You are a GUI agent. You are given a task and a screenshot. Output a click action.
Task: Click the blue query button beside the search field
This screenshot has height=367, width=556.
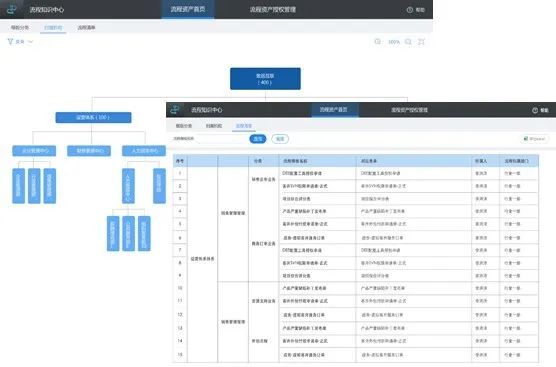pos(258,139)
